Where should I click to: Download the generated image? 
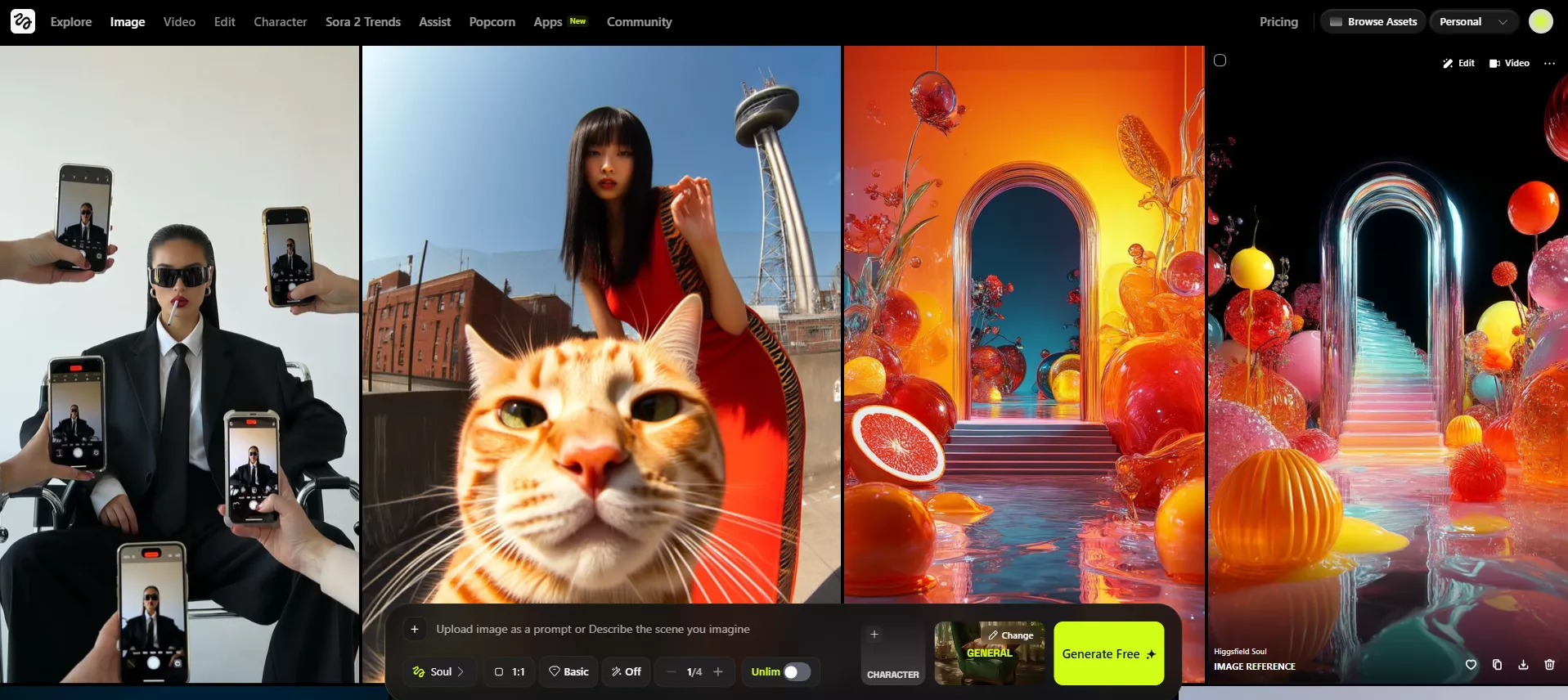click(1523, 665)
